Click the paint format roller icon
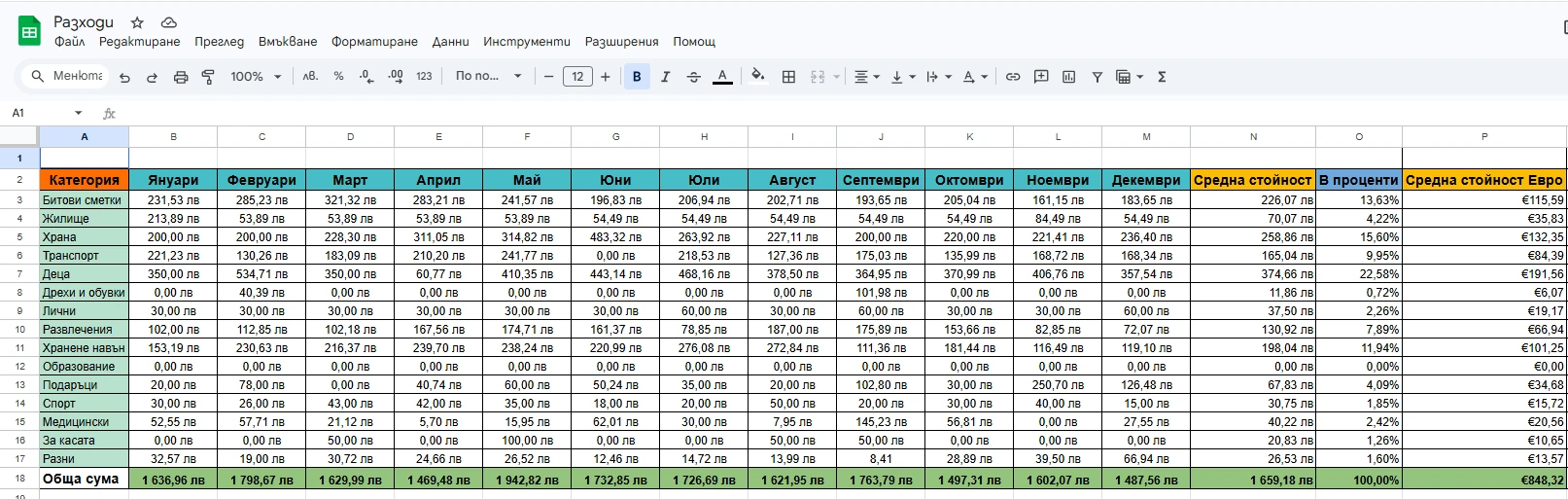1568x499 pixels. [x=208, y=77]
